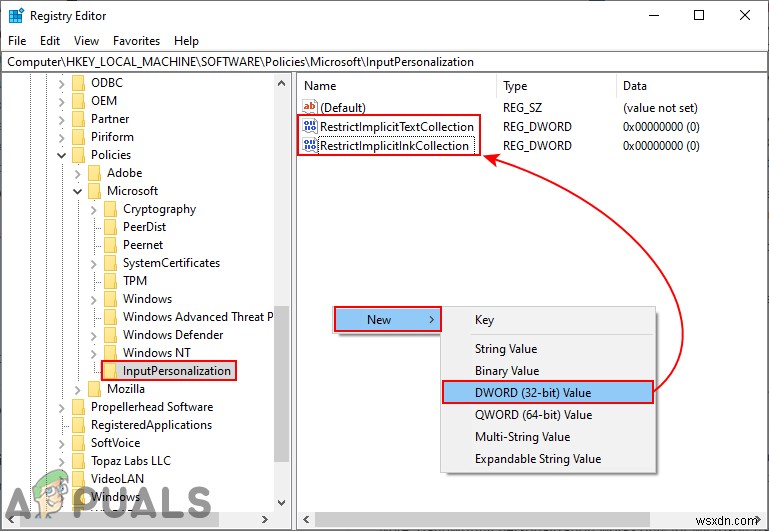This screenshot has width=769, height=531.
Task: Click the Adobe folder icon
Action: (95, 173)
